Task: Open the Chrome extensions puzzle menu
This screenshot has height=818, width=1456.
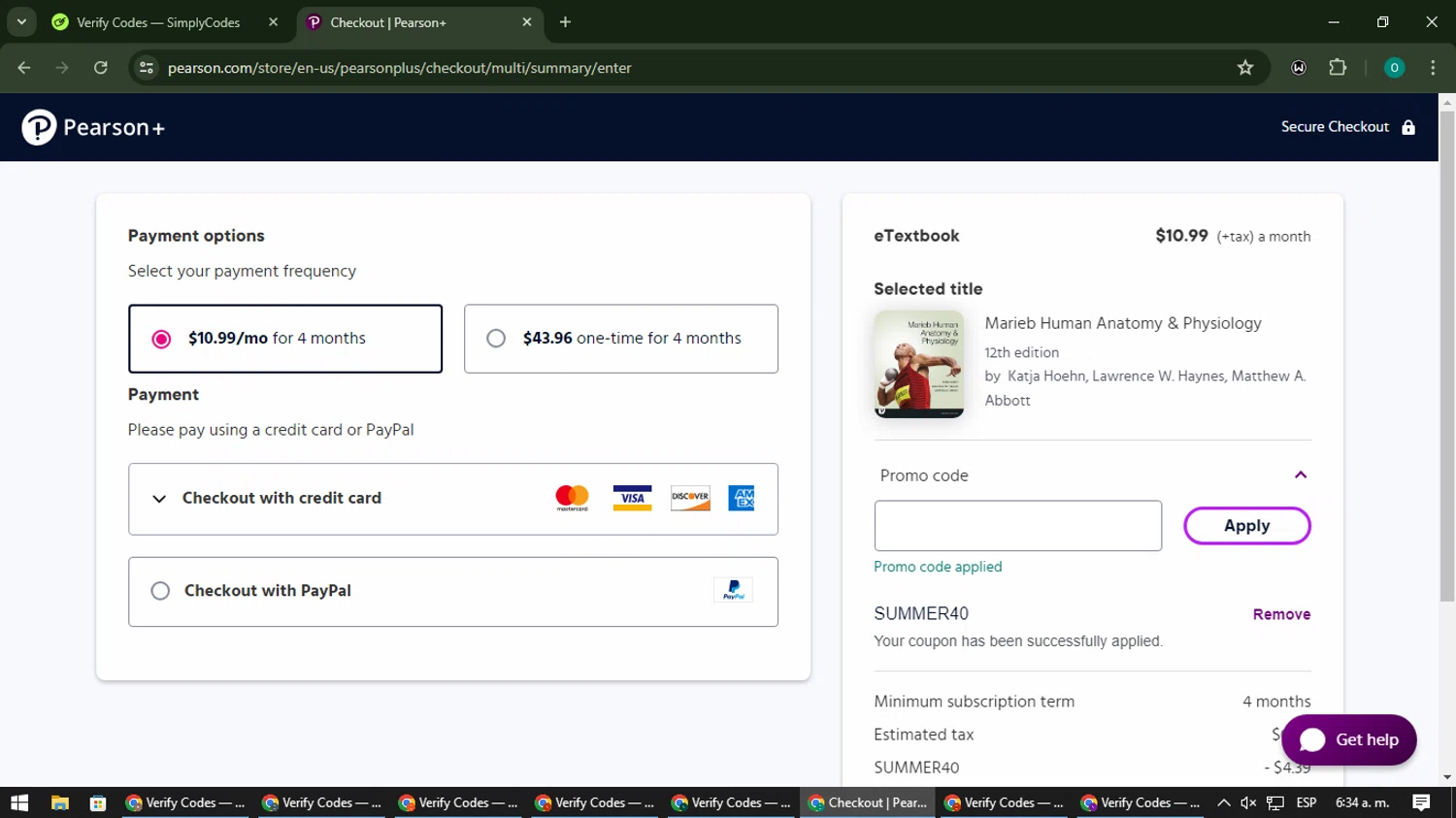Action: pos(1338,68)
